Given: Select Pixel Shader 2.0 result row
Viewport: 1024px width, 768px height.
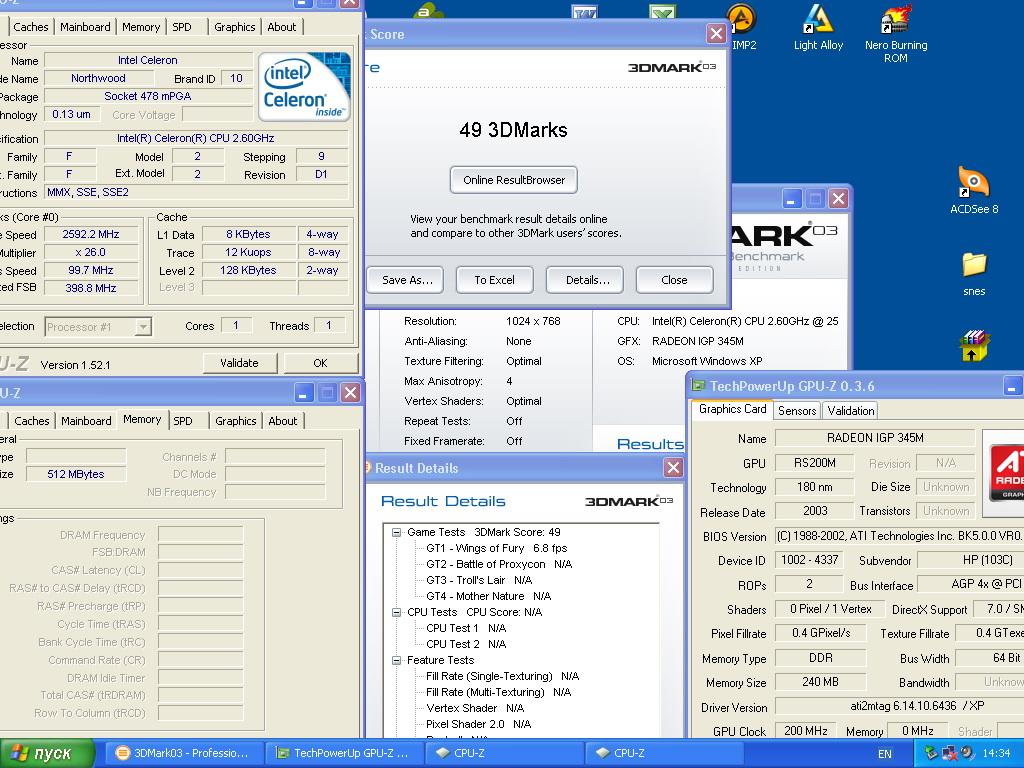Looking at the screenshot, I should pos(478,724).
